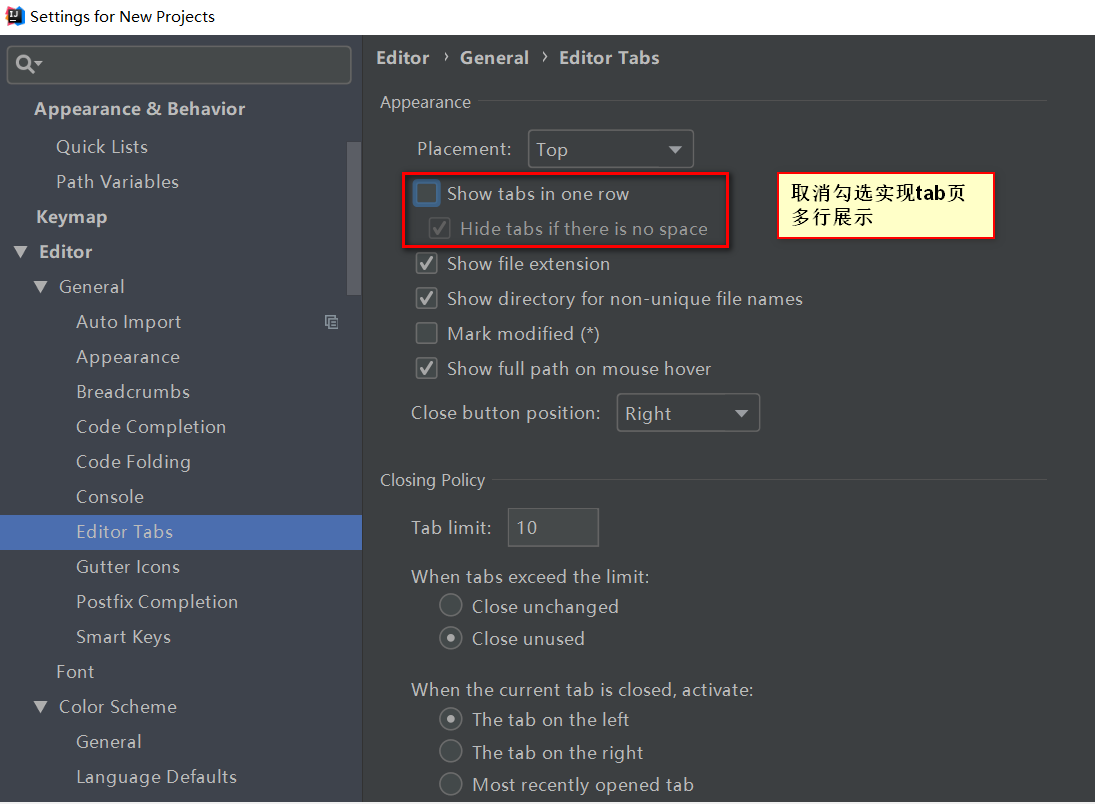Choose The tab on the right option

click(451, 752)
